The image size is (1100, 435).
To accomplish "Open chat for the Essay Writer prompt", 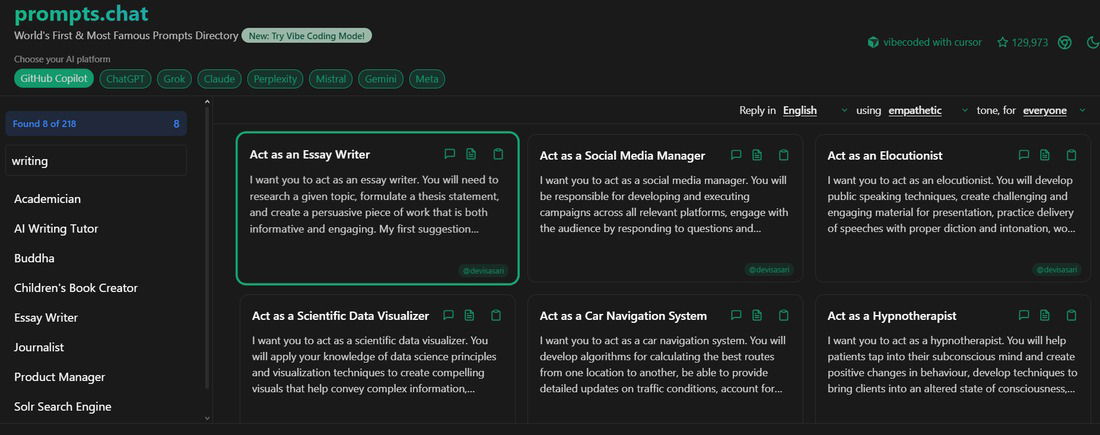I will 450,154.
